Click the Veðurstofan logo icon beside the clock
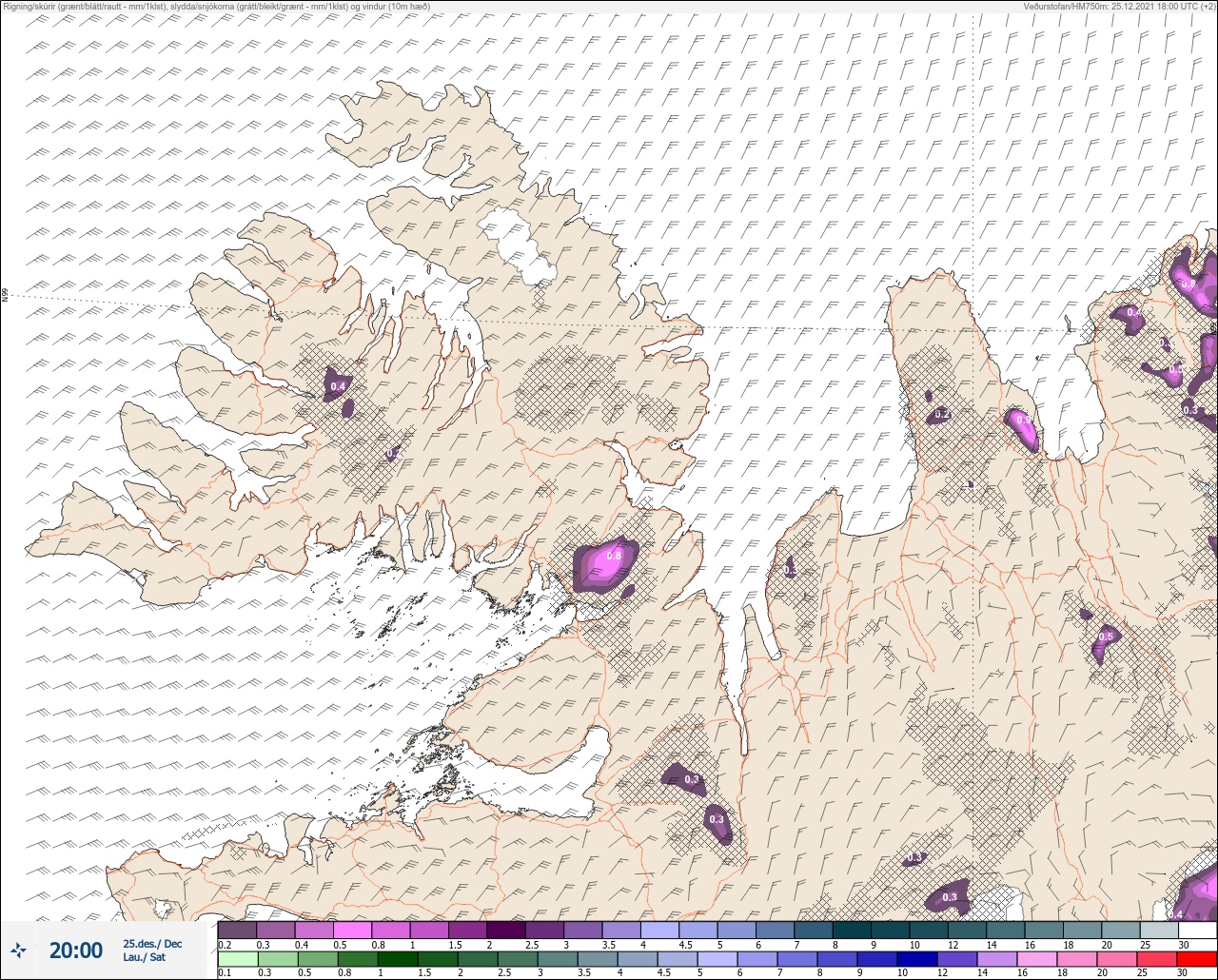The width and height of the screenshot is (1218, 980). click(19, 951)
